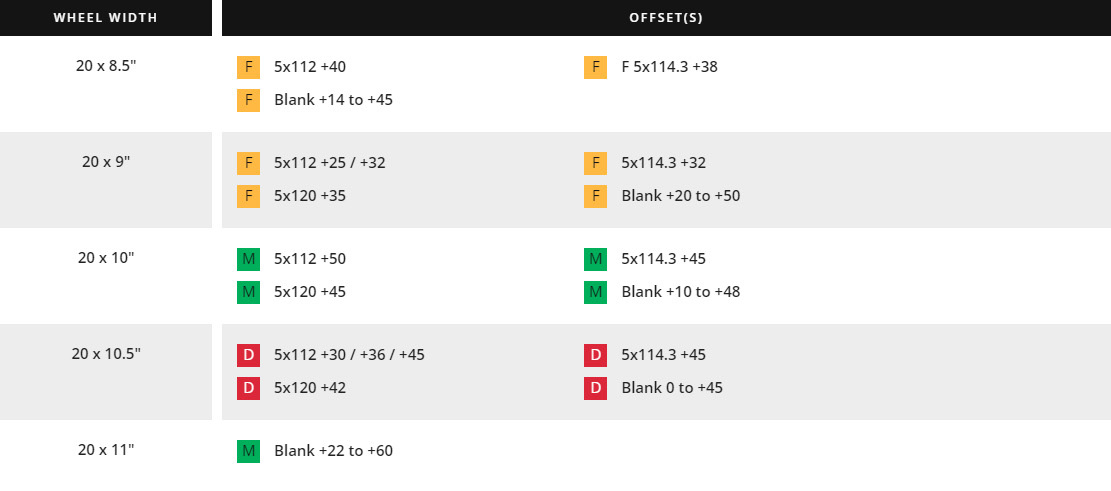Image resolution: width=1111 pixels, height=491 pixels.
Task: Select the 20 x 8.5" wheel width row label
Action: pos(106,67)
